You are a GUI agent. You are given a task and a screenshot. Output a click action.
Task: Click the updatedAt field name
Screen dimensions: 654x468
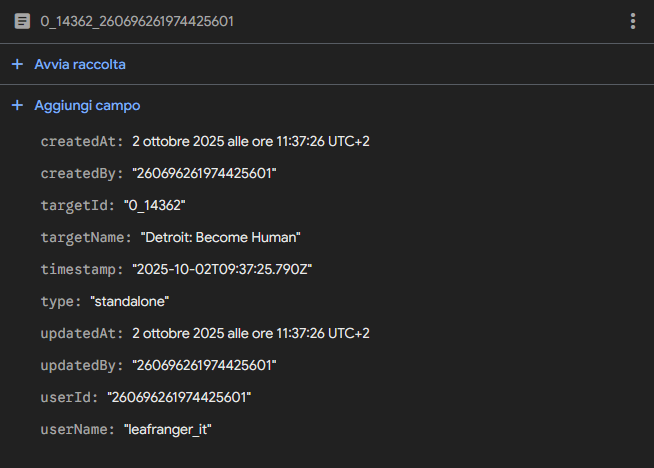pyautogui.click(x=82, y=334)
